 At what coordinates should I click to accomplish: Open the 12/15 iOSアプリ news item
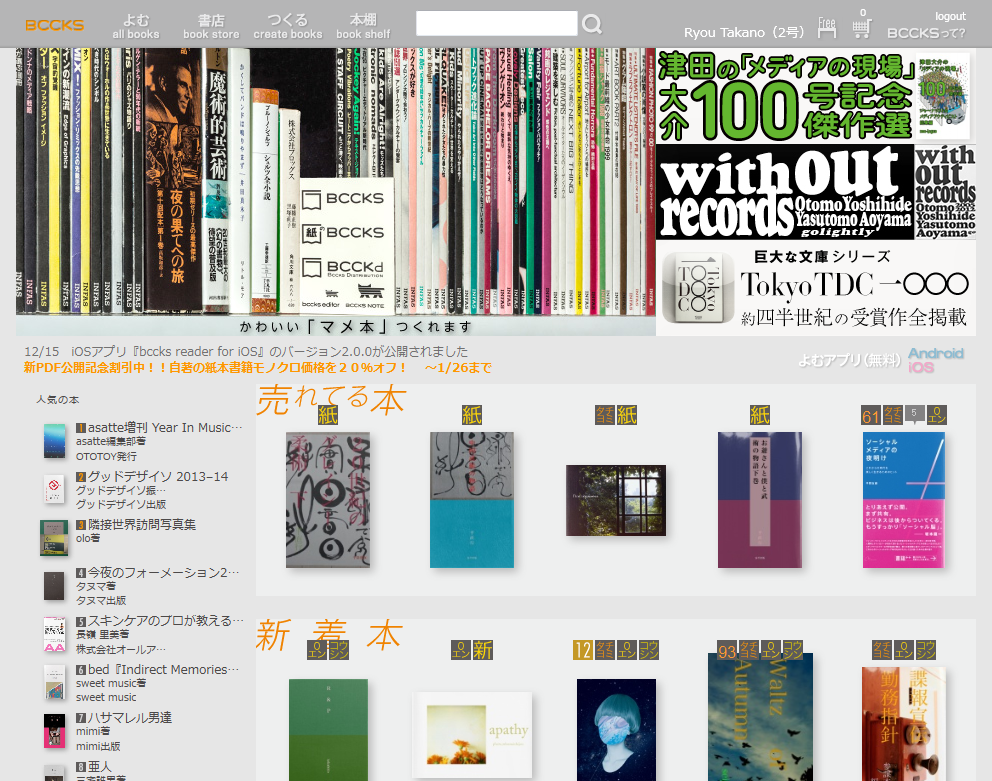pos(246,352)
